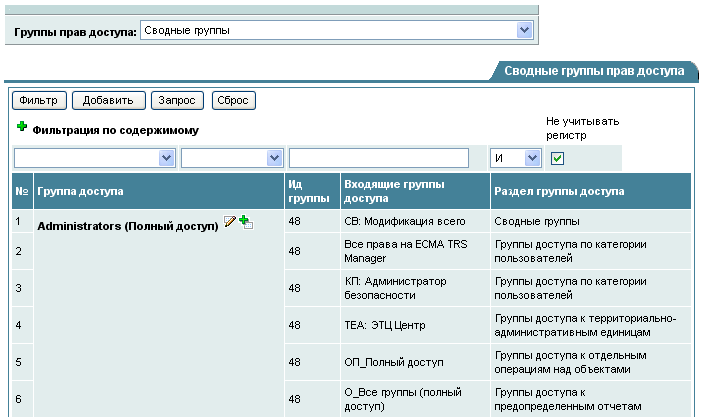
Task: Click the № column header
Action: (22, 191)
